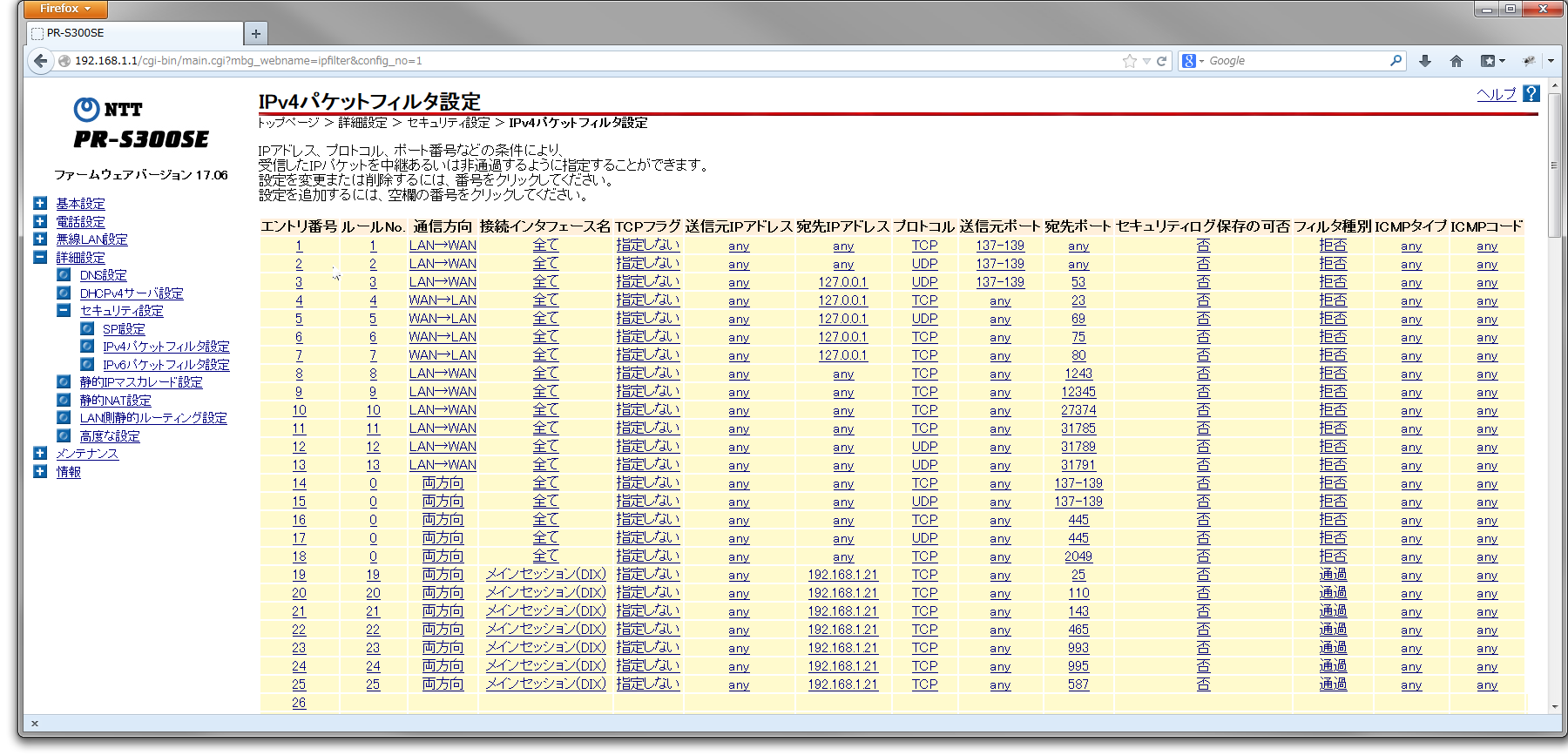Viewport: 1568px width, 755px height.
Task: Expand the 基本設定 tree node
Action: [40, 204]
